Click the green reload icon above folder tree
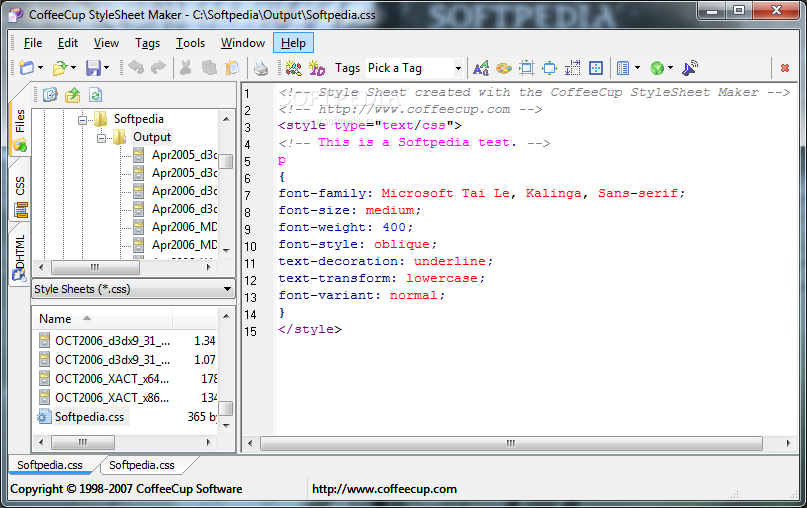 [x=95, y=95]
